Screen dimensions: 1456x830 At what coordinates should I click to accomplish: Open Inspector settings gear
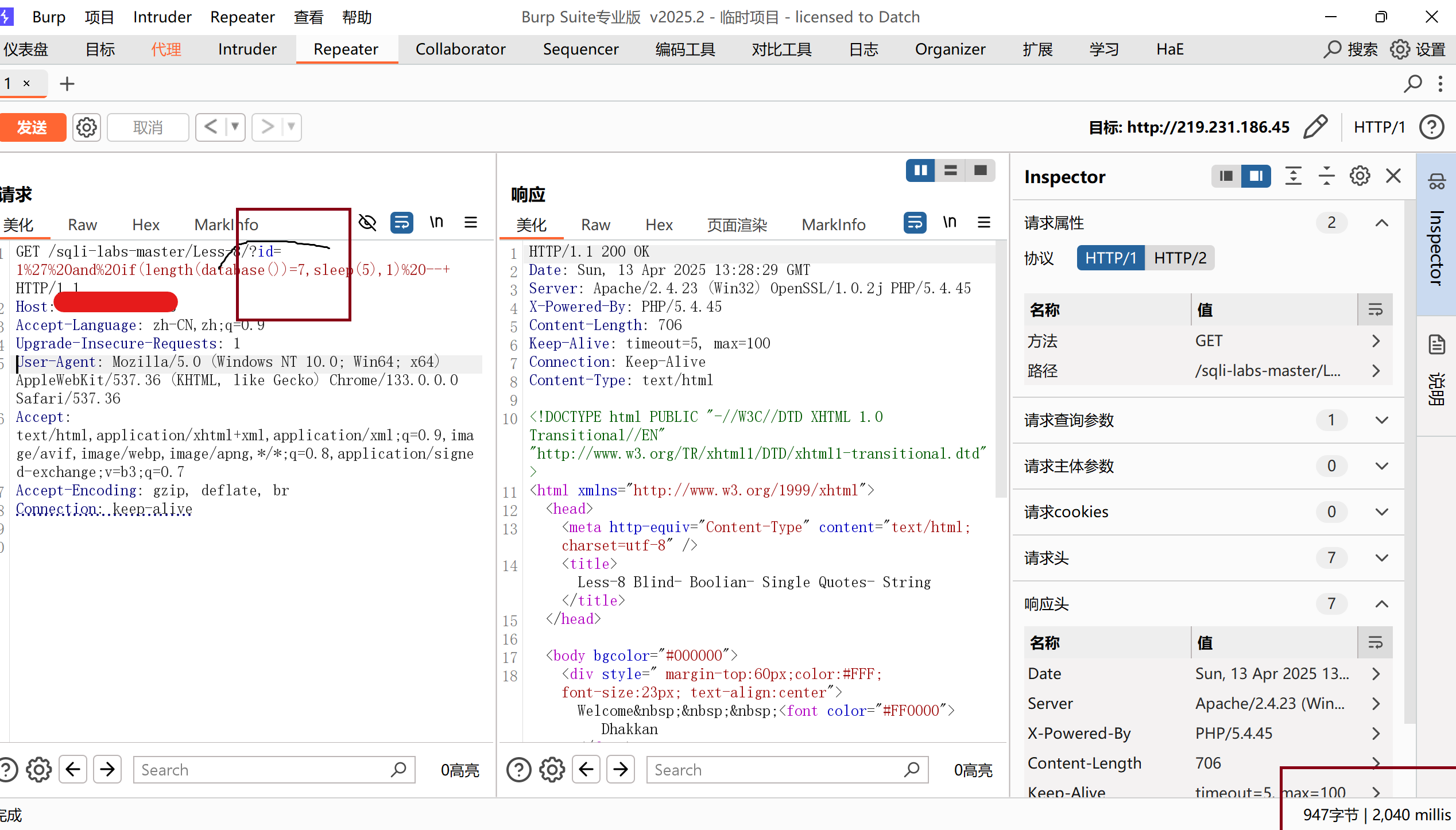[1360, 176]
